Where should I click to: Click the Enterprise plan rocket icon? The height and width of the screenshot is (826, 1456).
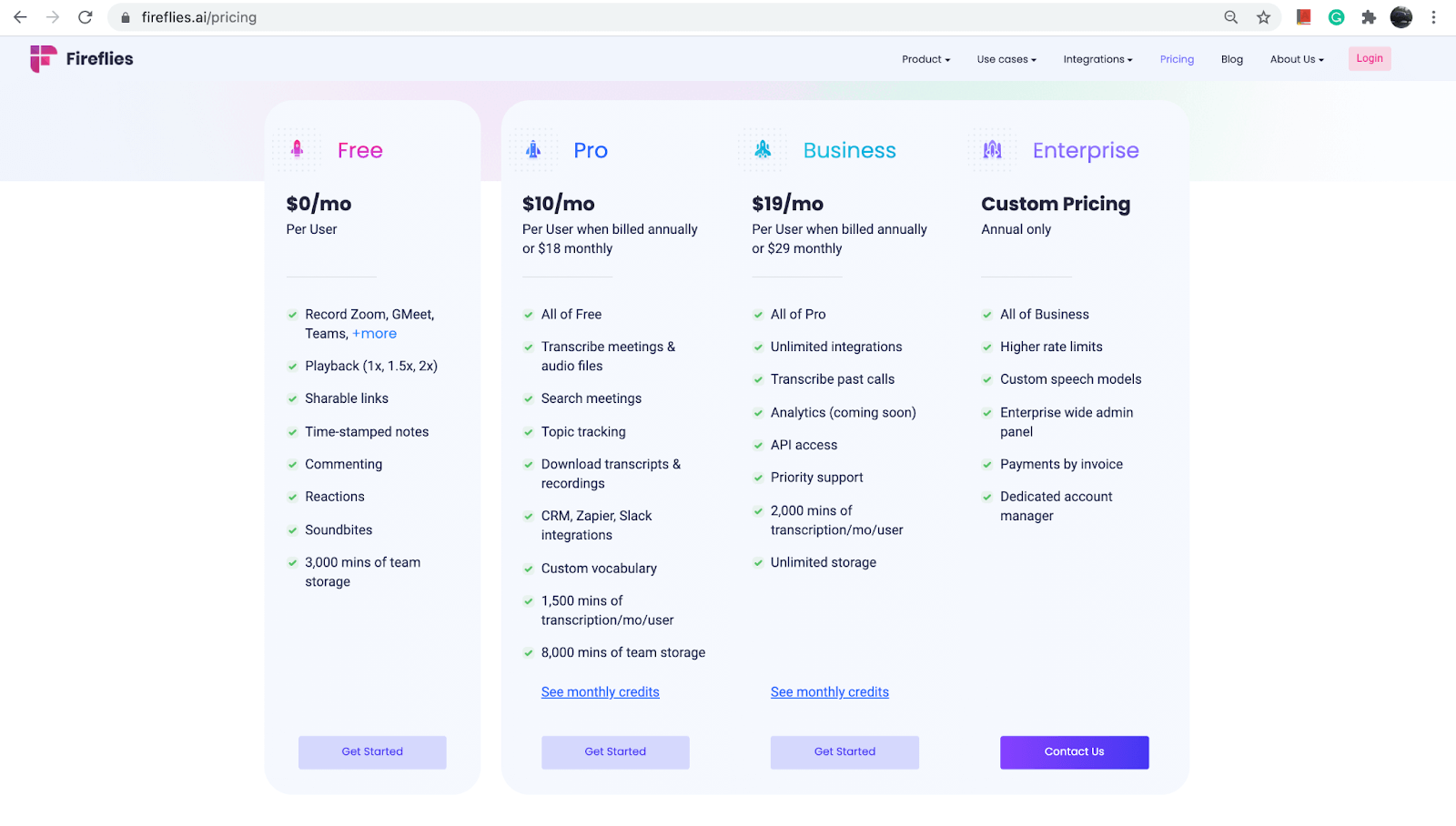[991, 149]
